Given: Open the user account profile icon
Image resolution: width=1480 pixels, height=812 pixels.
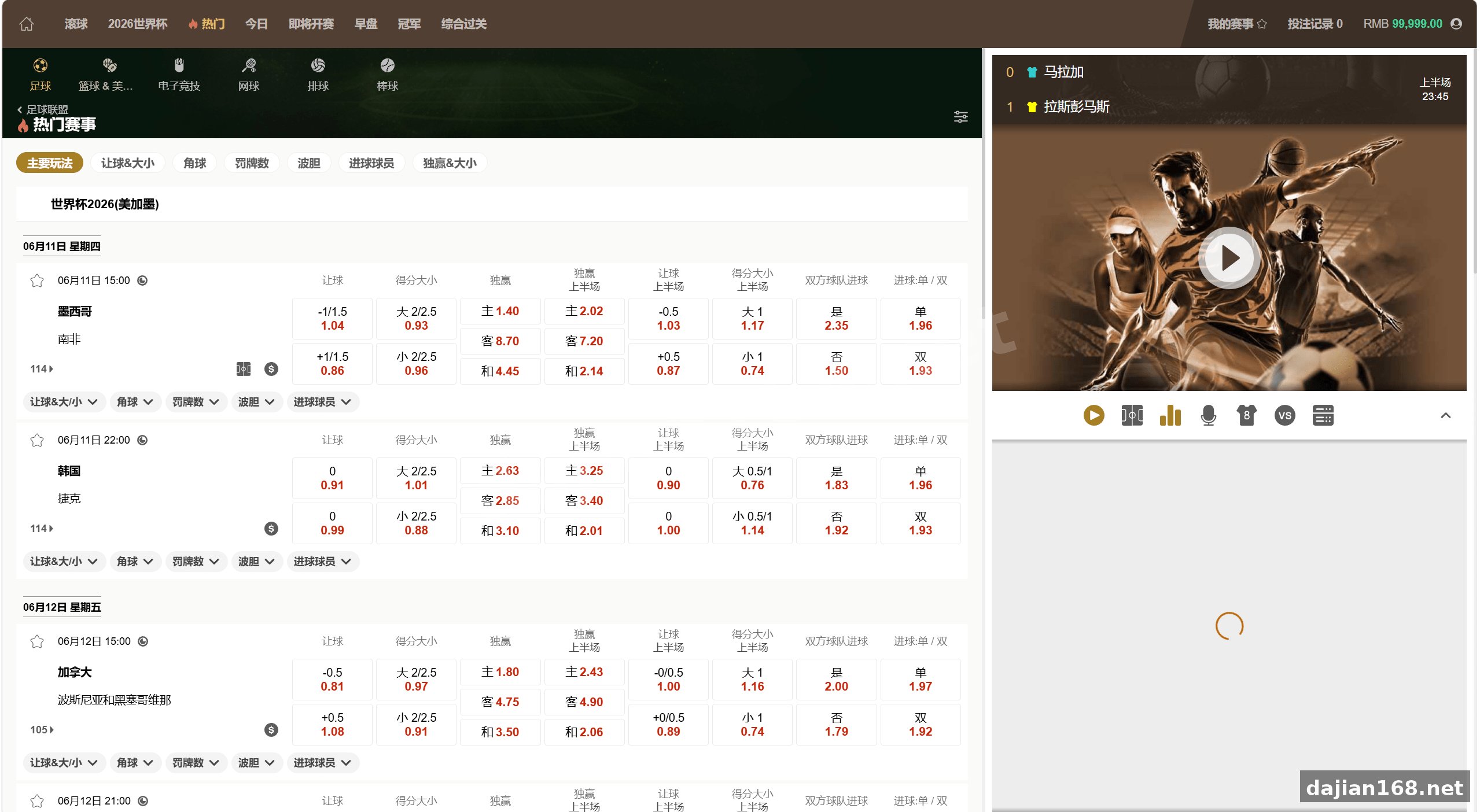Looking at the screenshot, I should point(1456,24).
